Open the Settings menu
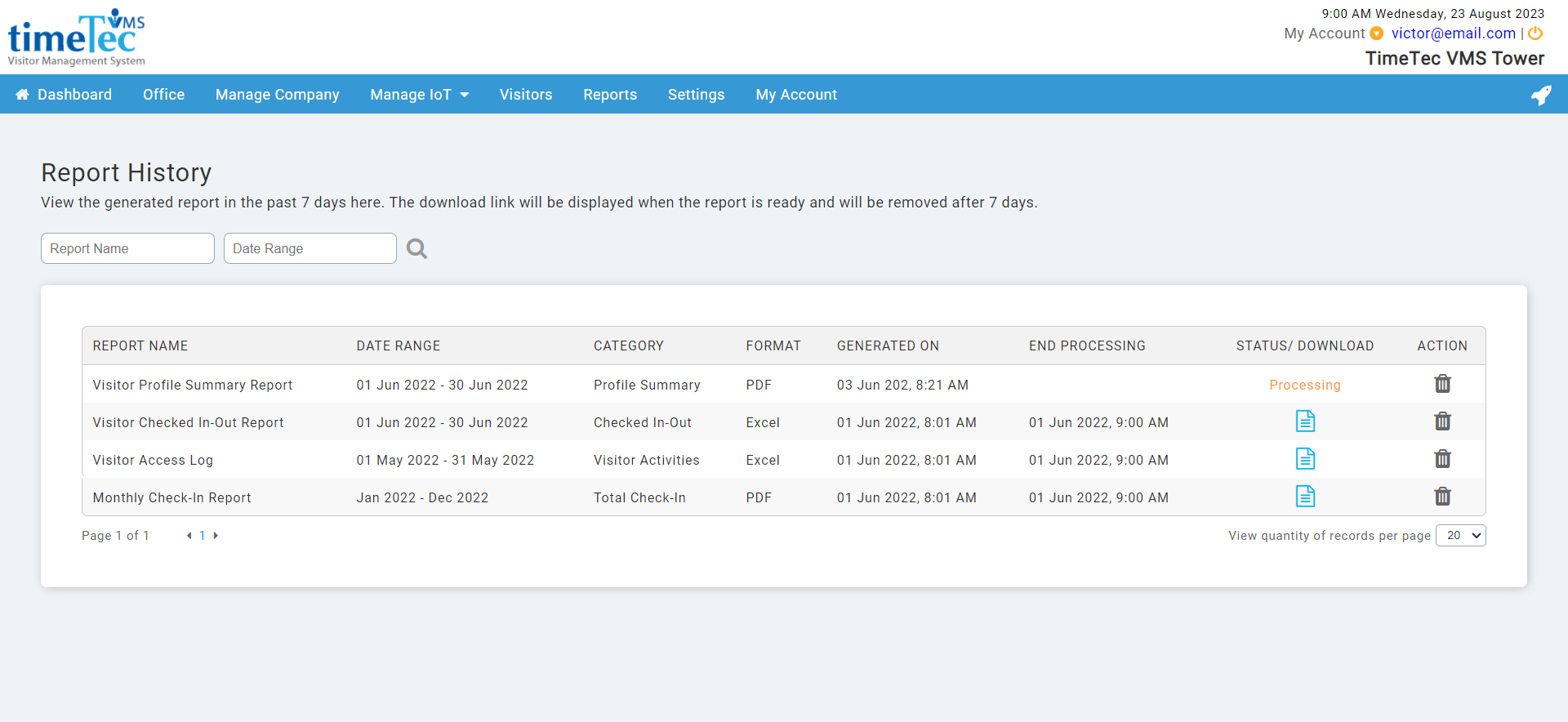 pos(696,95)
